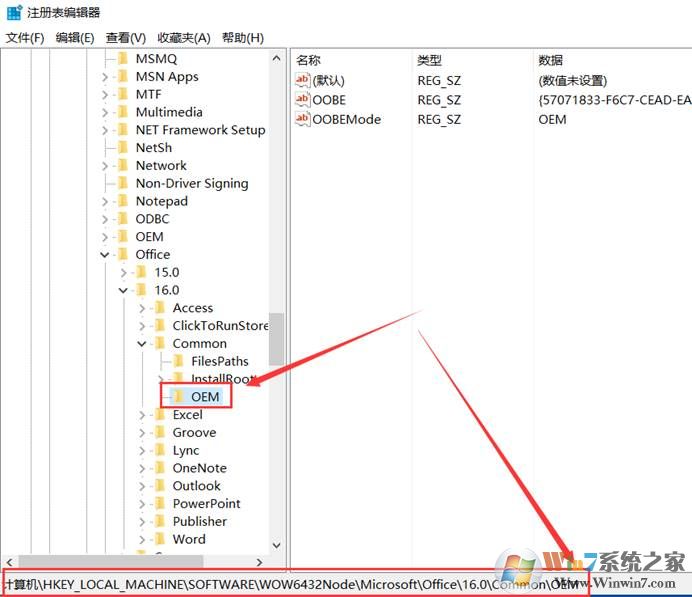The height and width of the screenshot is (597, 692).
Task: Click the PowerPoint folder icon
Action: pyautogui.click(x=160, y=503)
